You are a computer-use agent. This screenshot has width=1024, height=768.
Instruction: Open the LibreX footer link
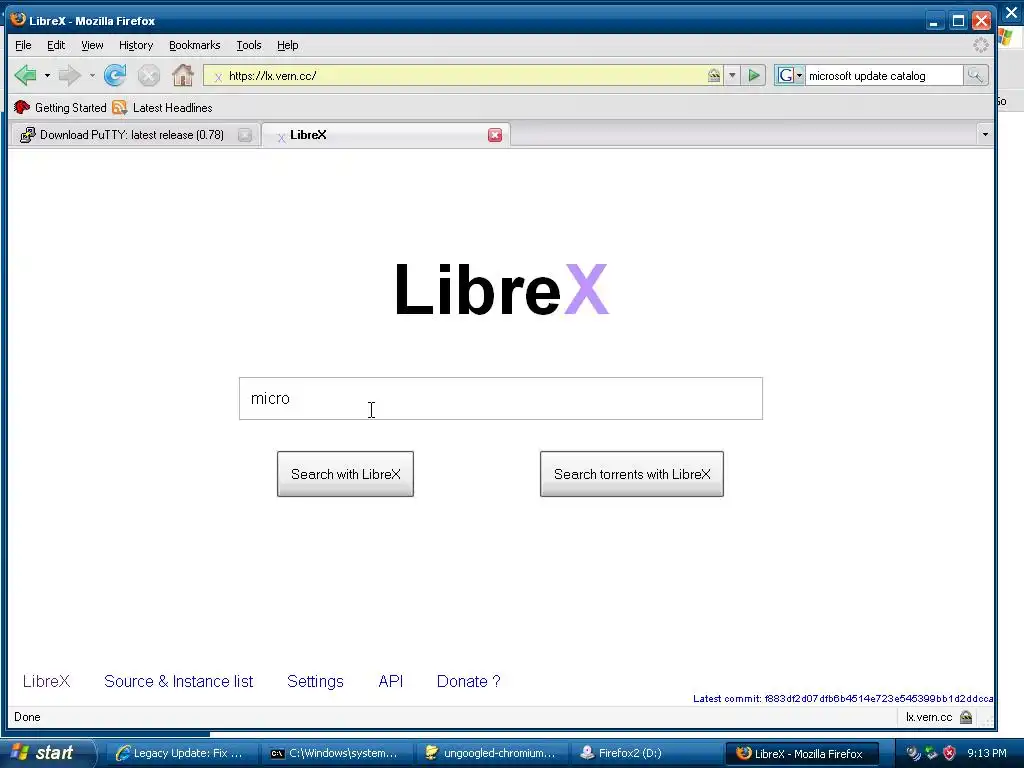pos(46,681)
